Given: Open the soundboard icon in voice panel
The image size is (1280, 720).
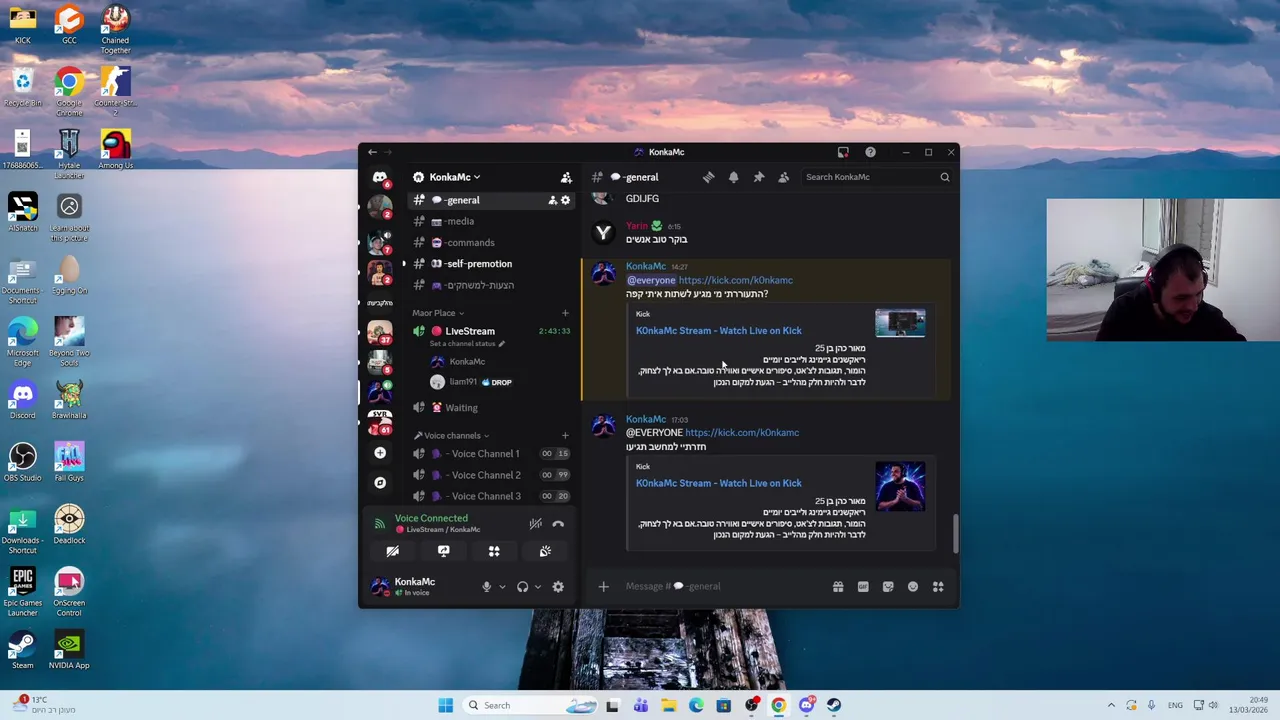Looking at the screenshot, I should point(545,551).
